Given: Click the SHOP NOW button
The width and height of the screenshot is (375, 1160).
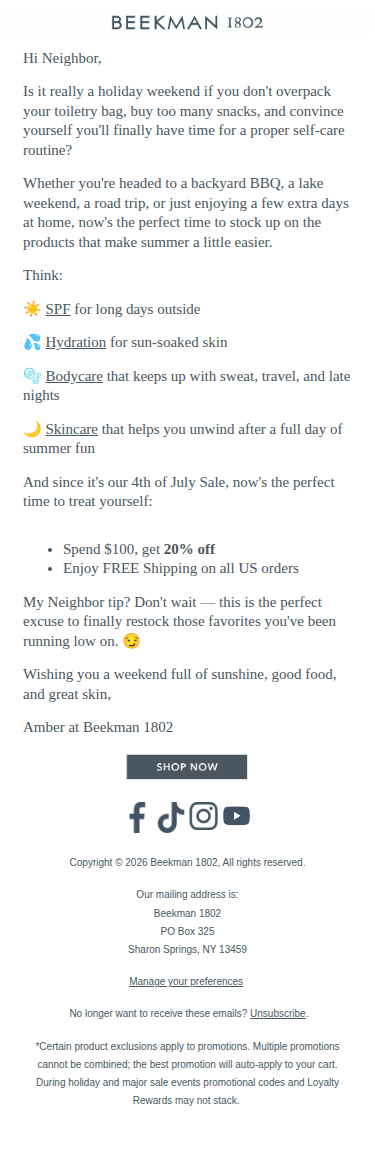Looking at the screenshot, I should pos(187,767).
